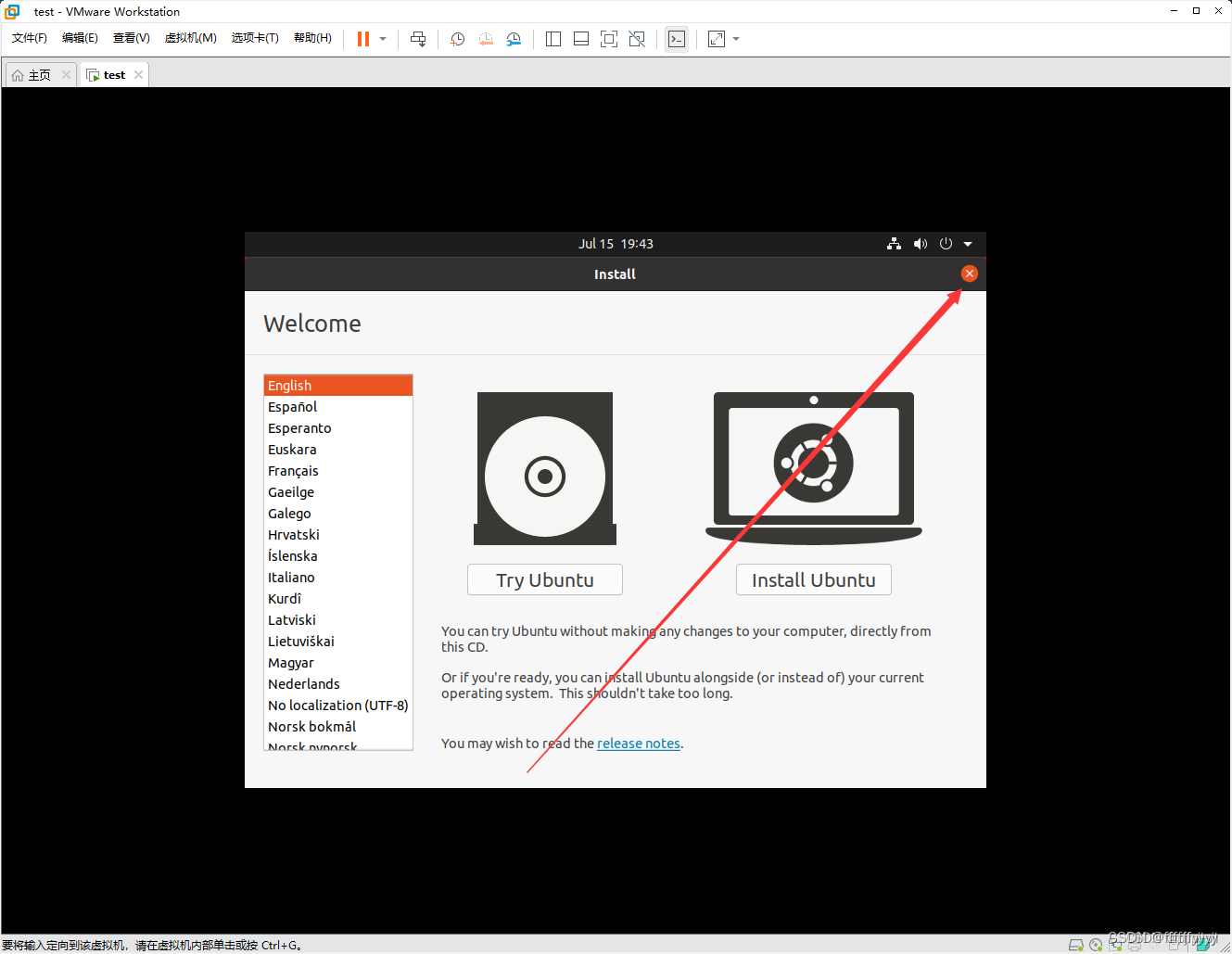This screenshot has width=1232, height=954.
Task: Close the test tab
Action: 138,75
